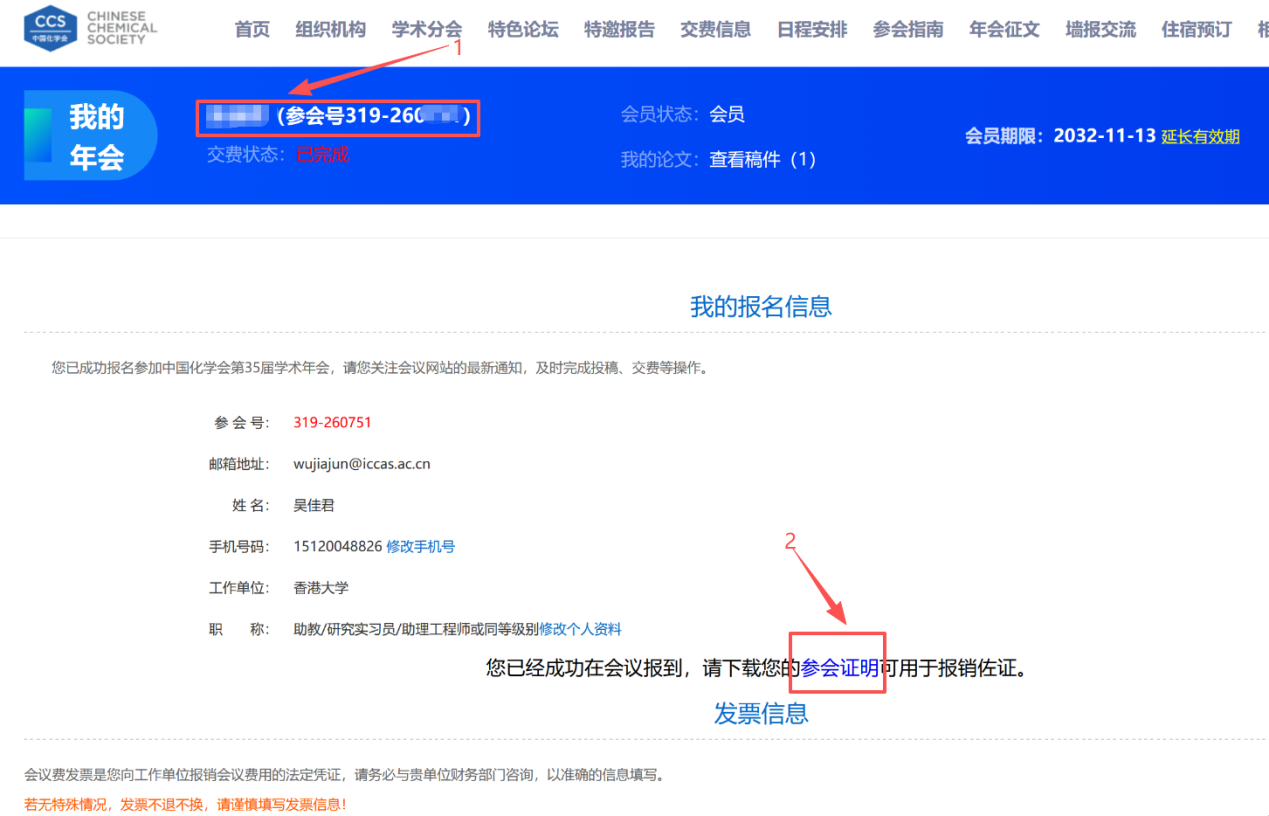Click the 修改手机号 link

click(420, 547)
